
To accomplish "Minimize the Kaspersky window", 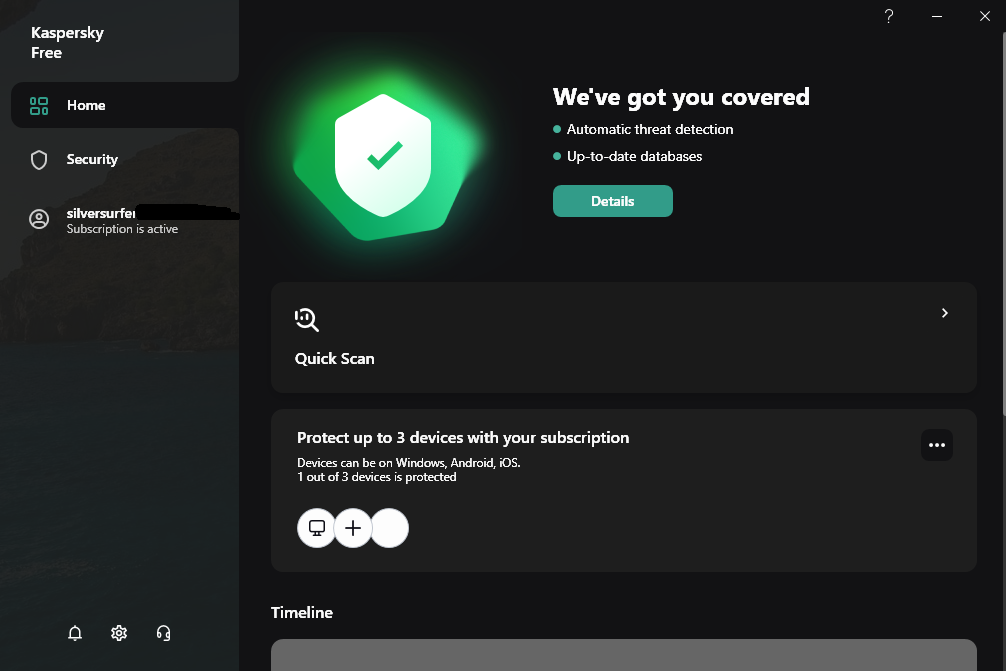I will tap(937, 17).
